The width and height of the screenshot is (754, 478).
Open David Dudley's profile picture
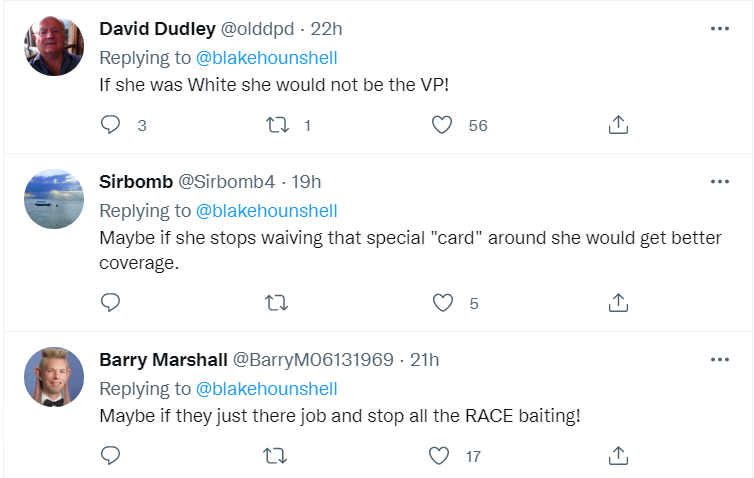[x=53, y=45]
